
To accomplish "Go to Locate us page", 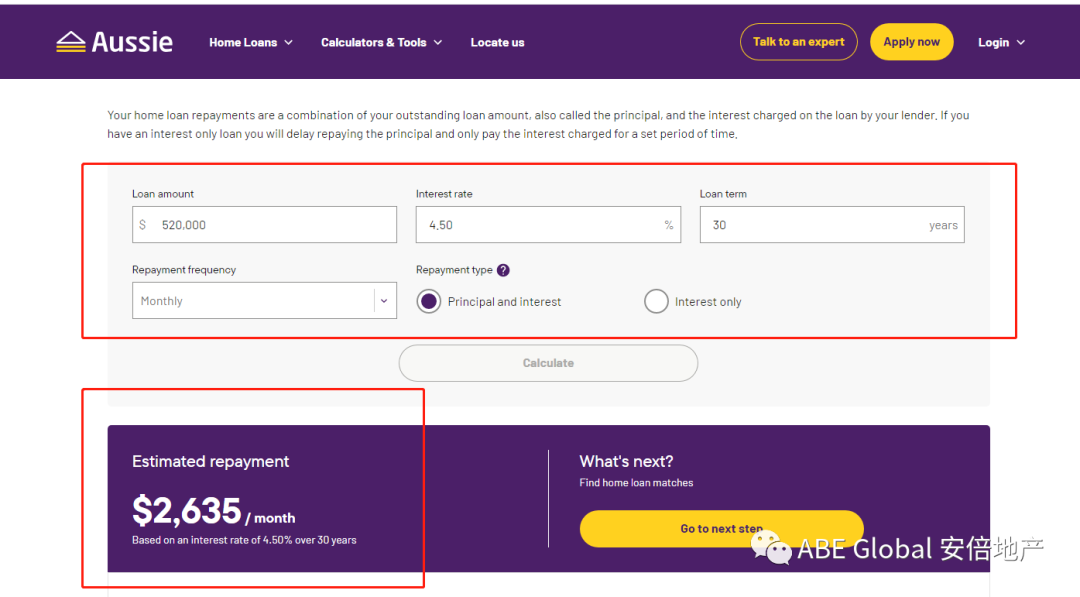I will click(x=497, y=43).
